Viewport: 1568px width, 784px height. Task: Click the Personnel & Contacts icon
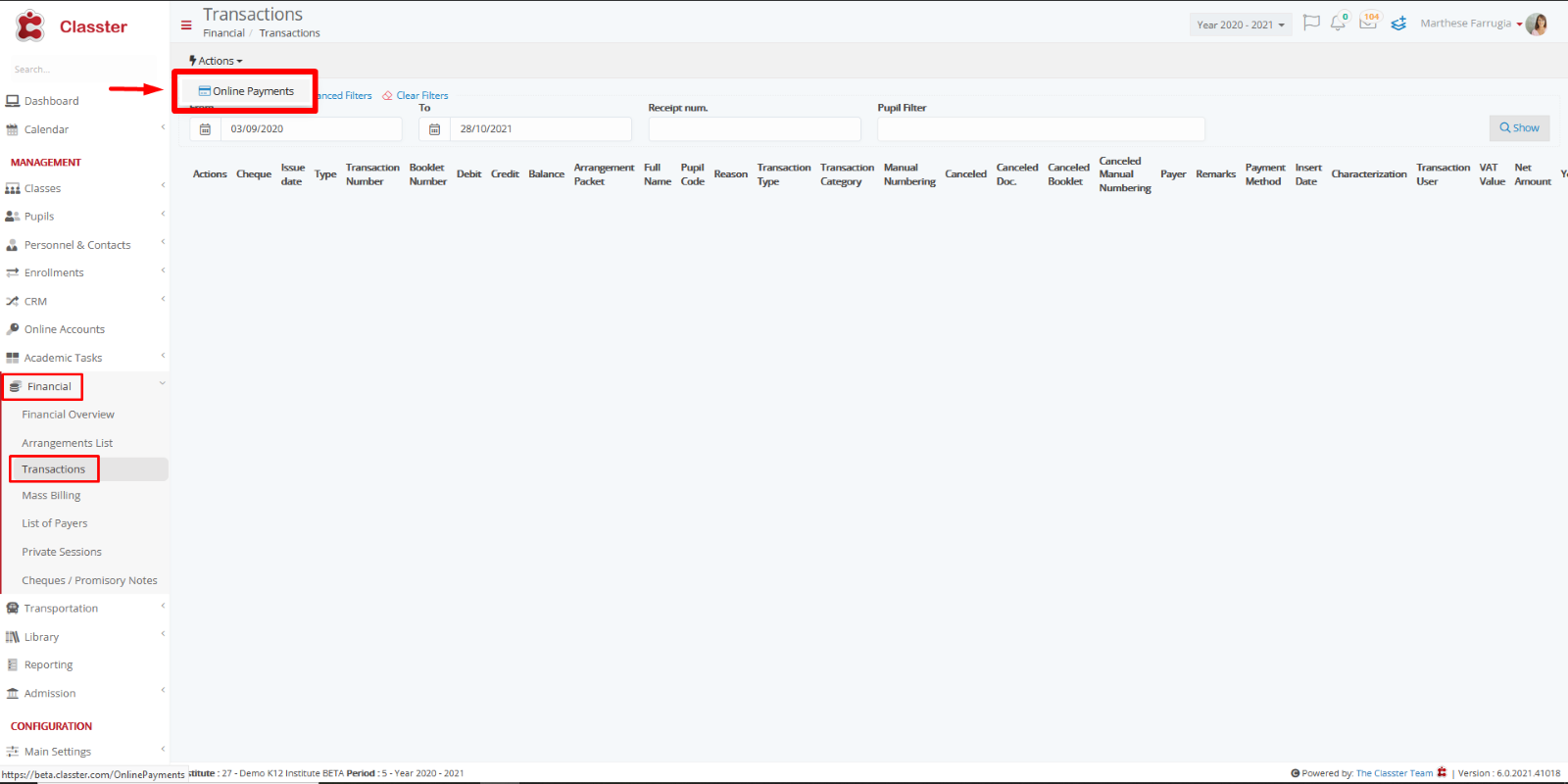tap(13, 245)
